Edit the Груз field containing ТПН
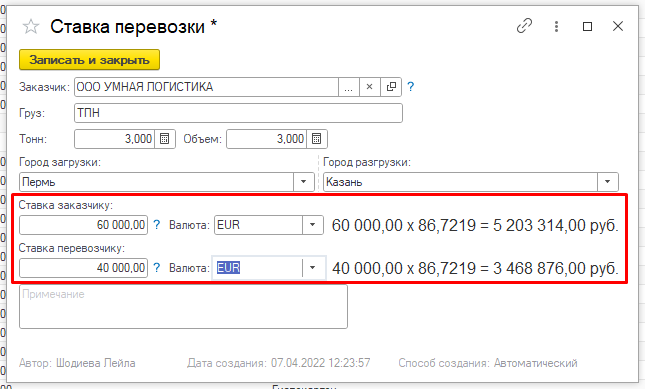Viewport: 645px width, 389px height. coord(238,113)
